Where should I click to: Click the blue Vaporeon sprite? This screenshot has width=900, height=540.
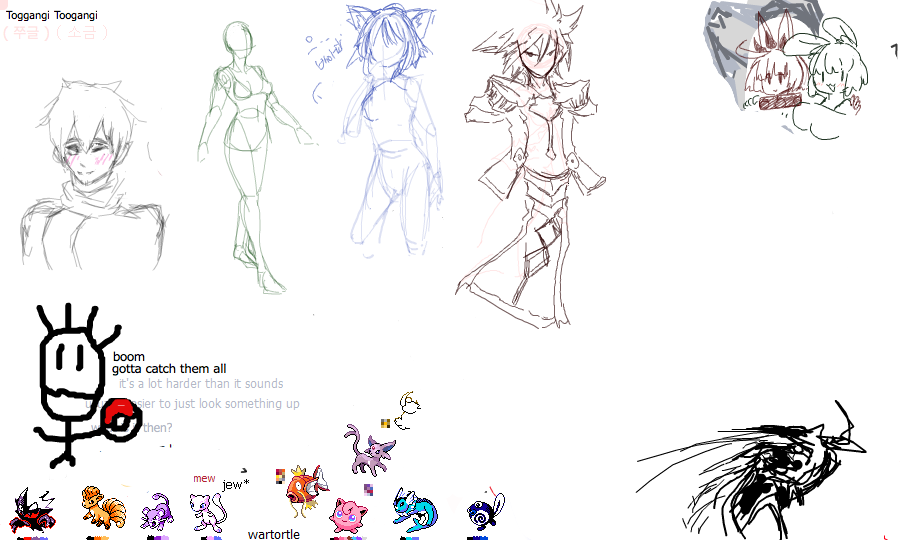(416, 509)
